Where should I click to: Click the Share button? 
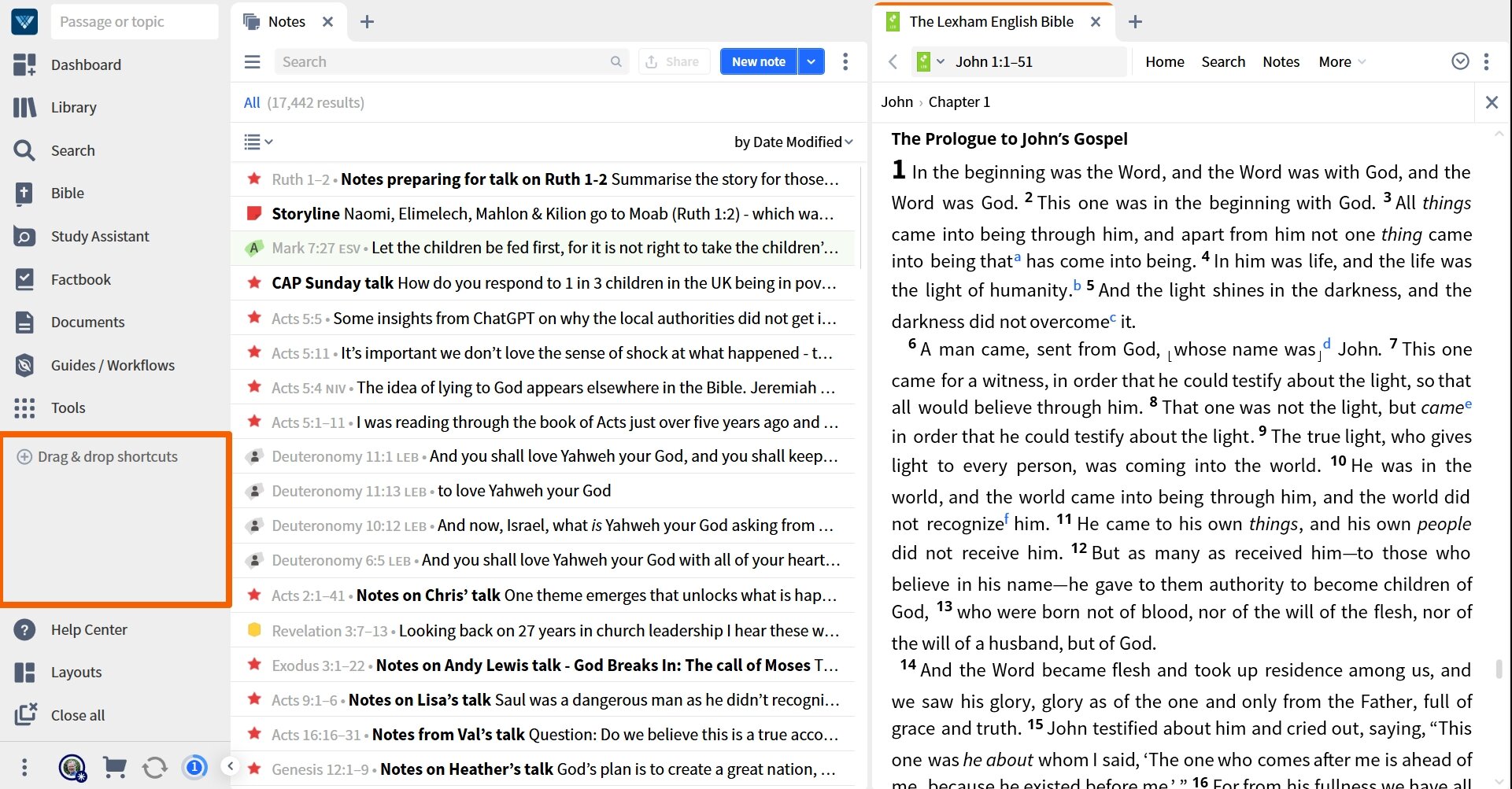click(673, 61)
